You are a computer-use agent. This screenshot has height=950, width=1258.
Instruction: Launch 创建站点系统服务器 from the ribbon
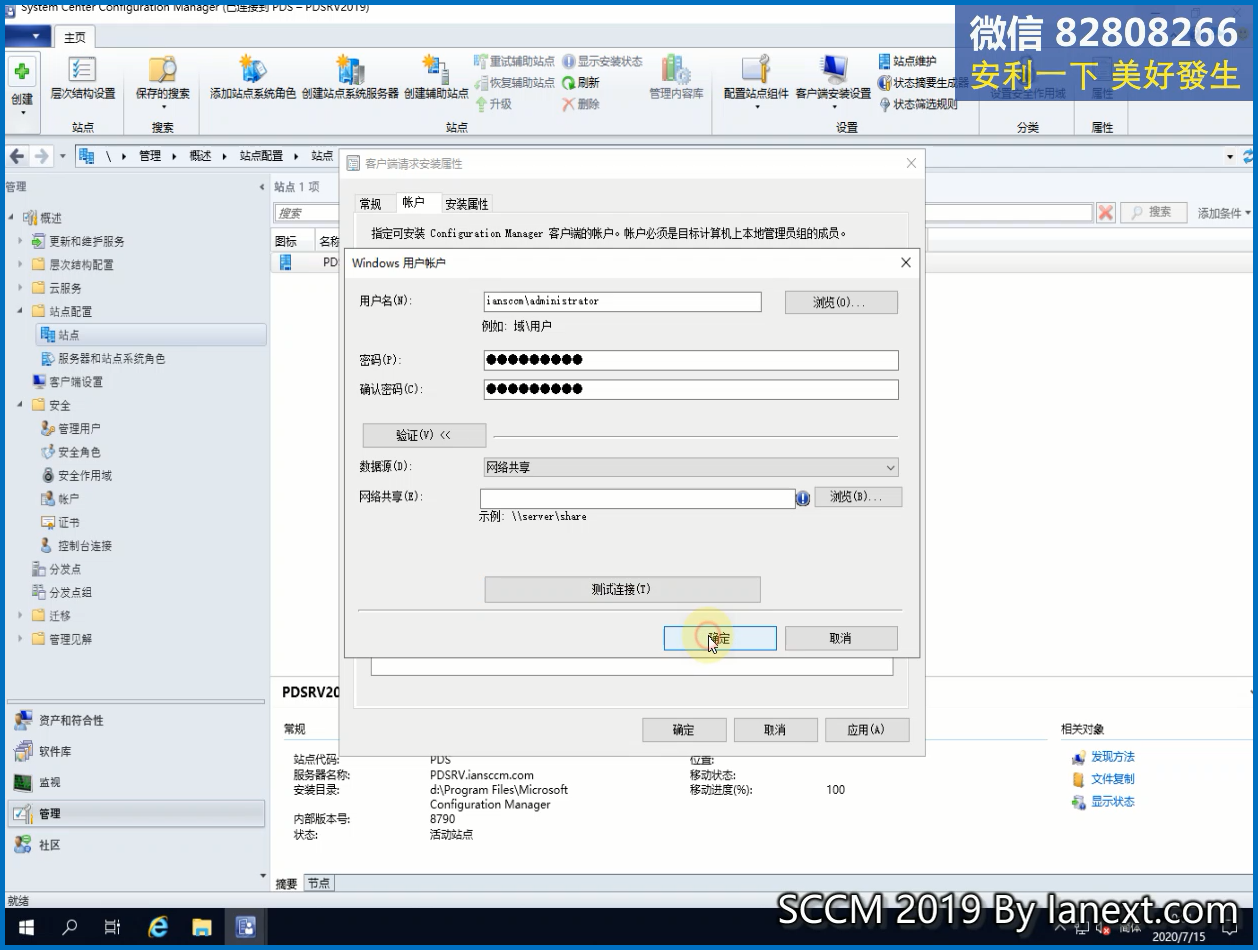click(x=350, y=79)
